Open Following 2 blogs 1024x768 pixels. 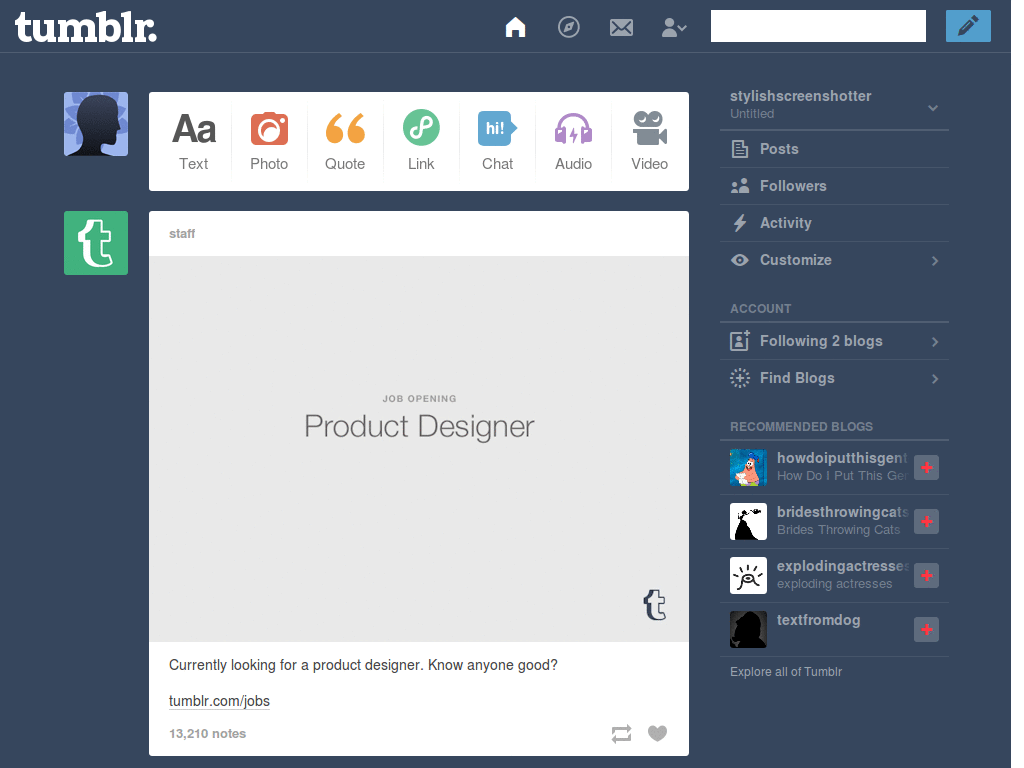tap(834, 341)
